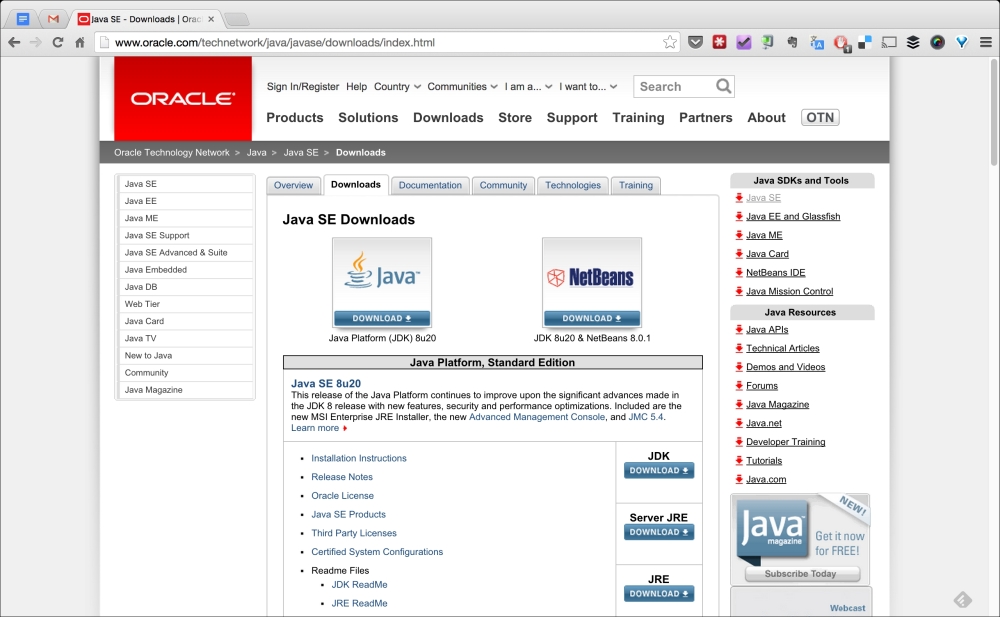Click in the Search input field

click(675, 86)
